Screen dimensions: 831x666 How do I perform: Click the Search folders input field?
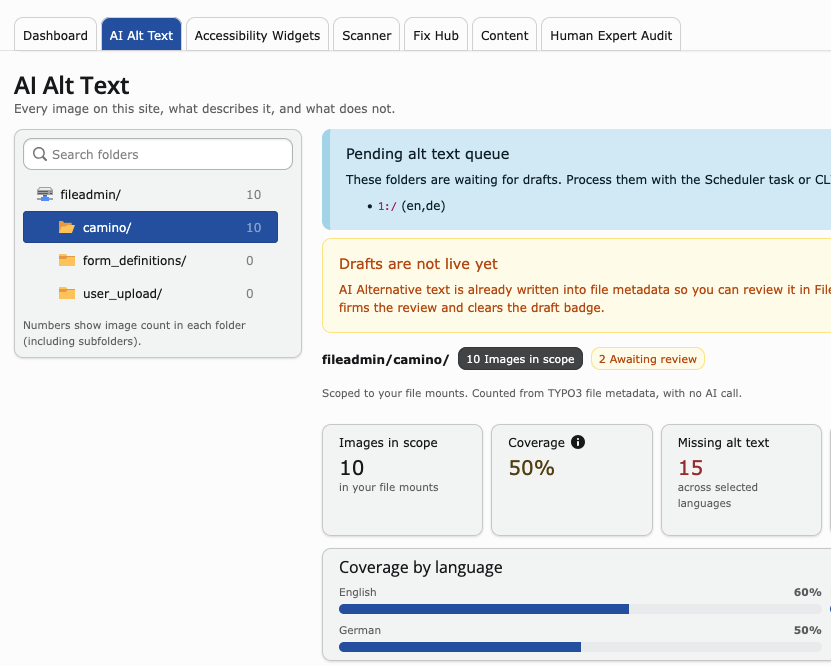[158, 154]
